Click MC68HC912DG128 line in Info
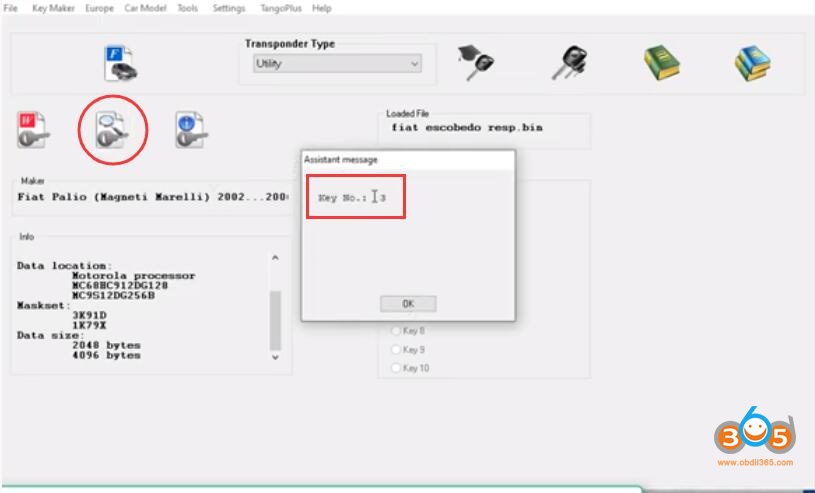Viewport: 815px width, 493px height. 120,286
